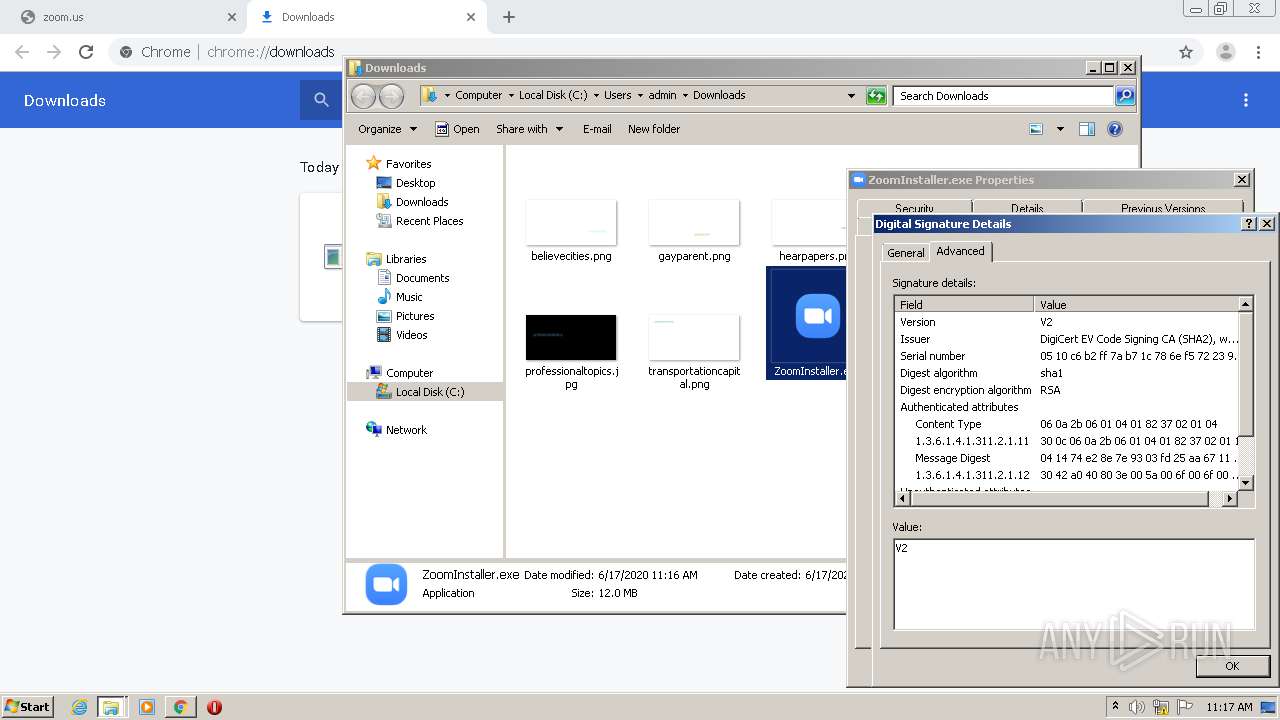Select Issuer row in signature details

1066,339
